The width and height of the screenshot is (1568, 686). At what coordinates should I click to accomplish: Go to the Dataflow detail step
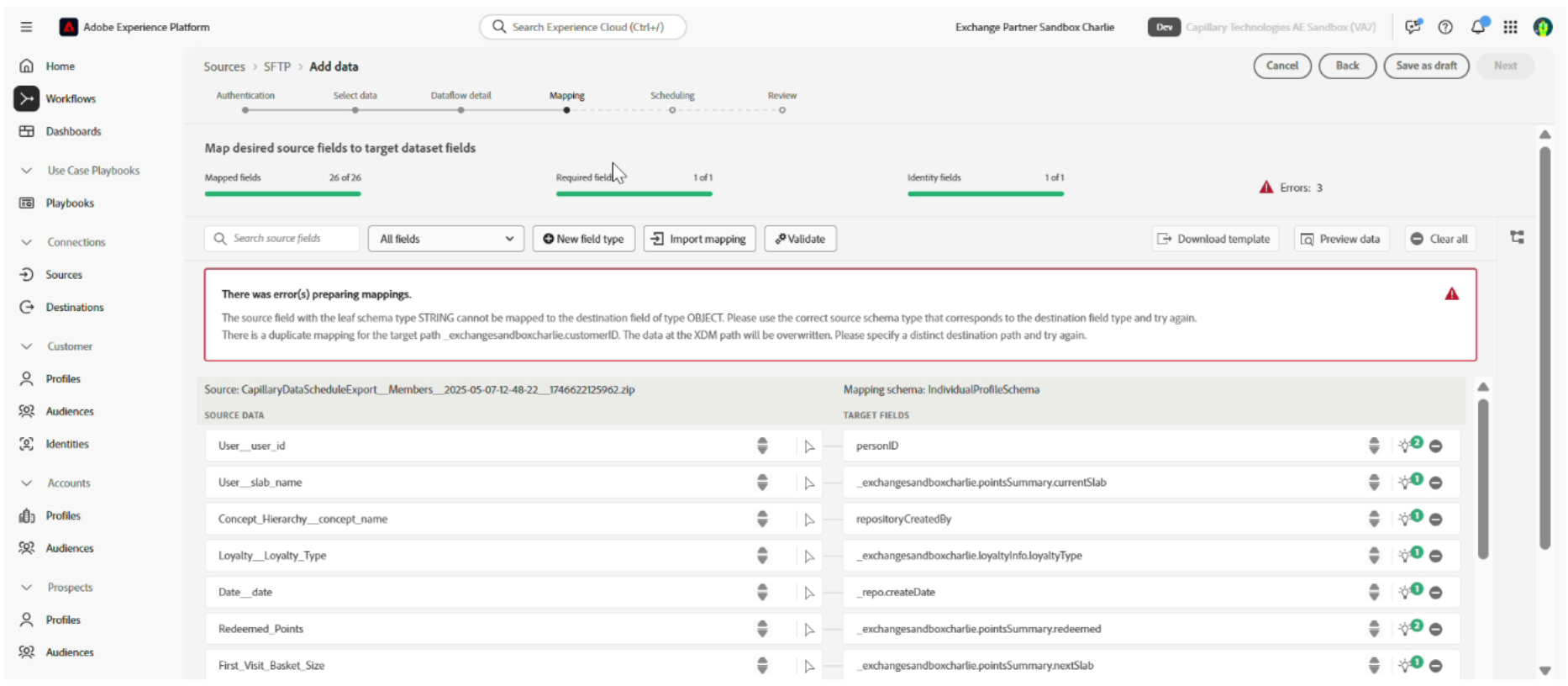pyautogui.click(x=460, y=102)
